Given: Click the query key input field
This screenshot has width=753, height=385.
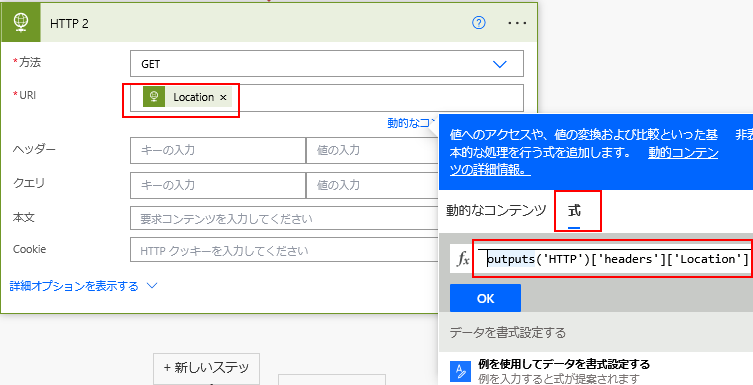Looking at the screenshot, I should click(x=218, y=185).
